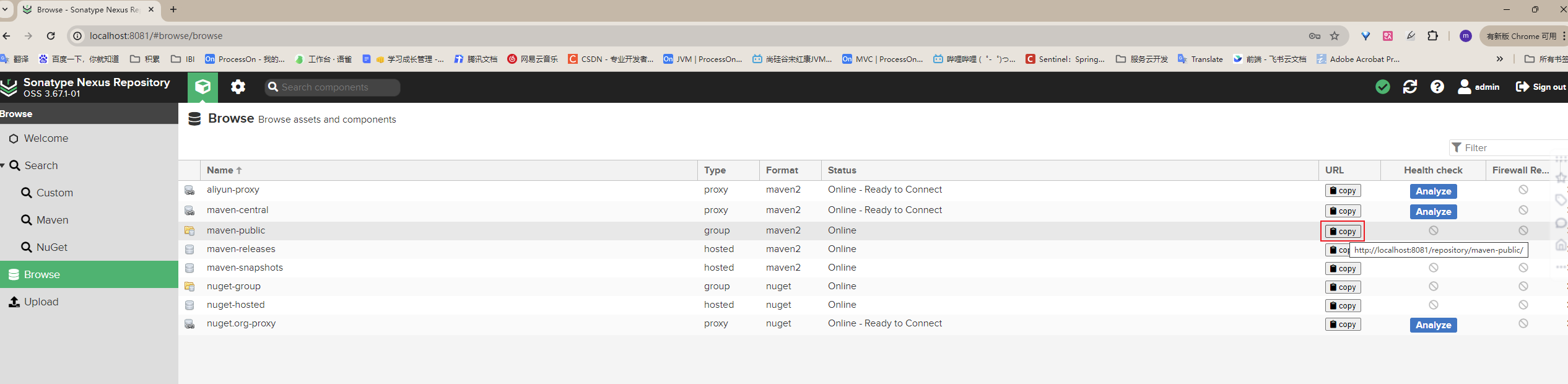Refresh the Nexus page with refresh icon
This screenshot has height=384, width=1568.
(1410, 87)
